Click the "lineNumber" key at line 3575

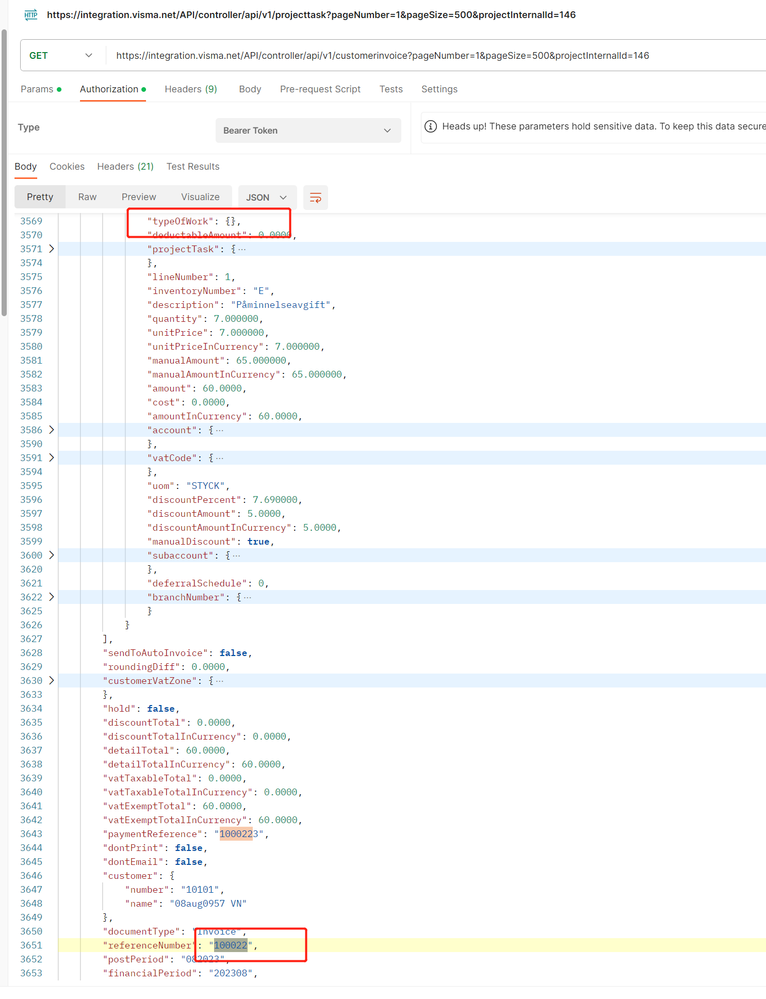pyautogui.click(x=180, y=277)
